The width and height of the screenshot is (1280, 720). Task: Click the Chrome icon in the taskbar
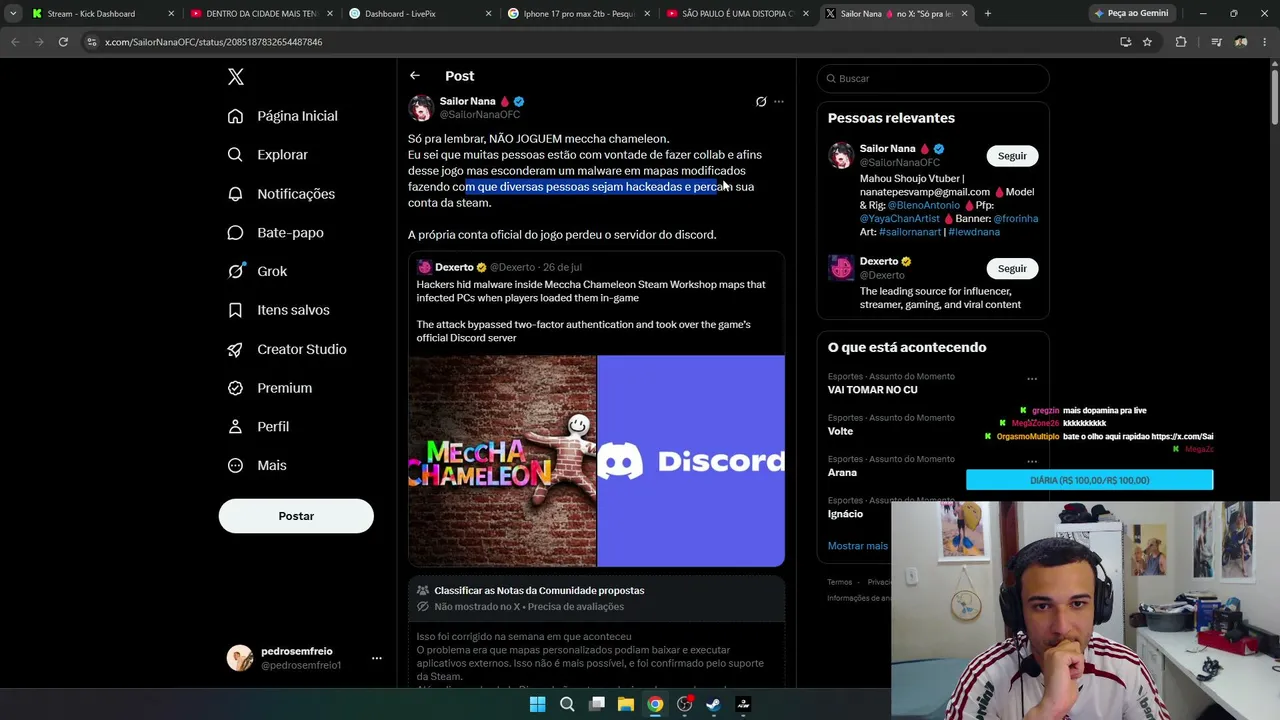coord(655,704)
